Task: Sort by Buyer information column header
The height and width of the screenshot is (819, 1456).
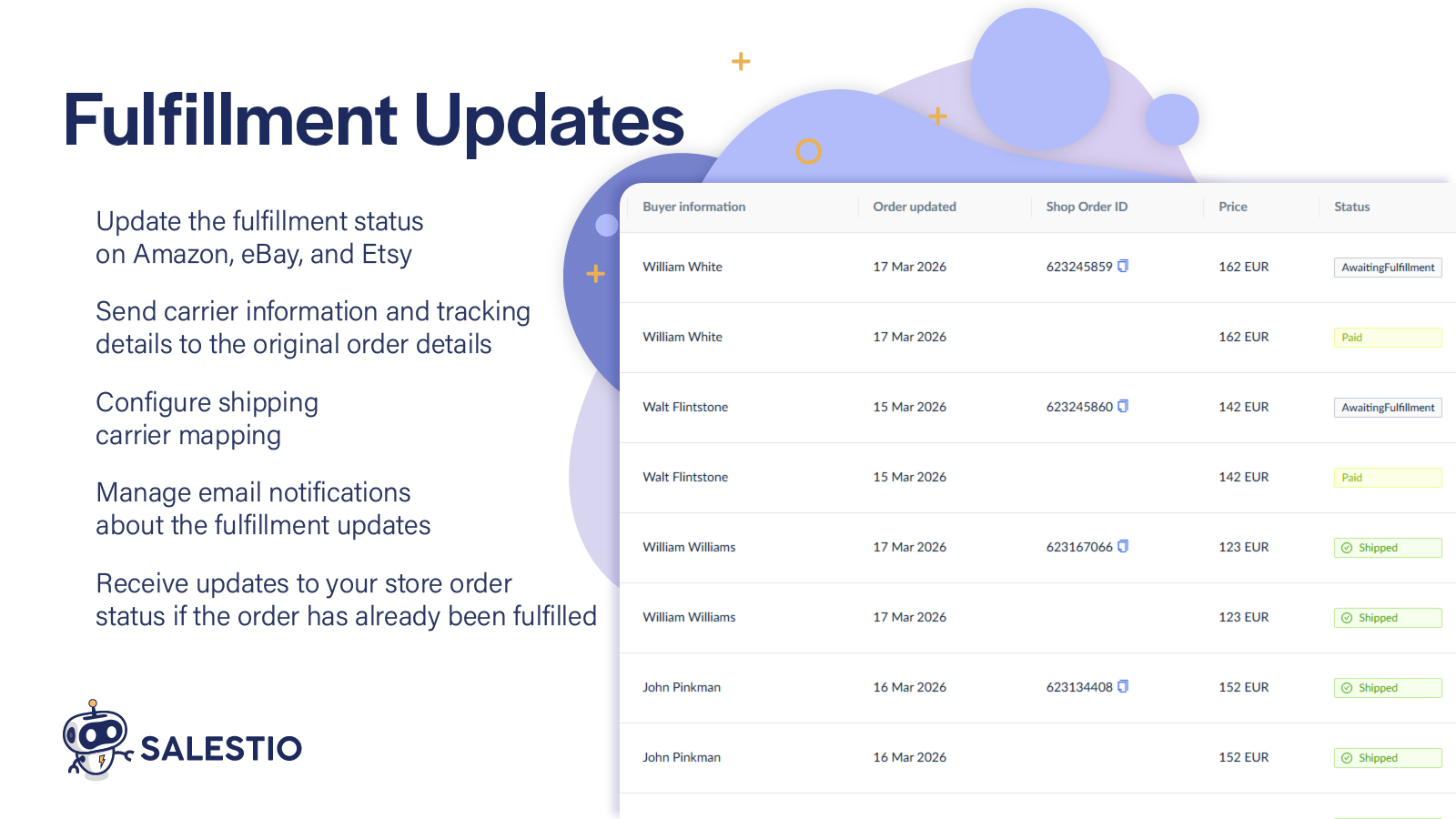Action: (693, 207)
